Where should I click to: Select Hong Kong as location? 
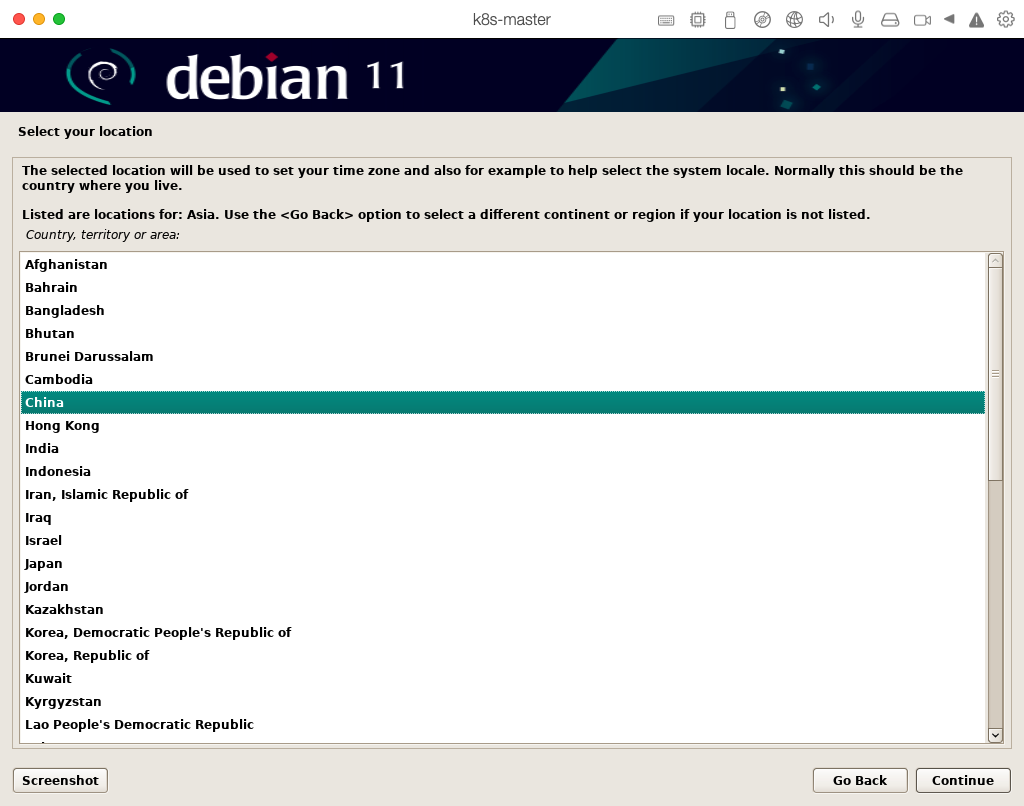click(502, 425)
